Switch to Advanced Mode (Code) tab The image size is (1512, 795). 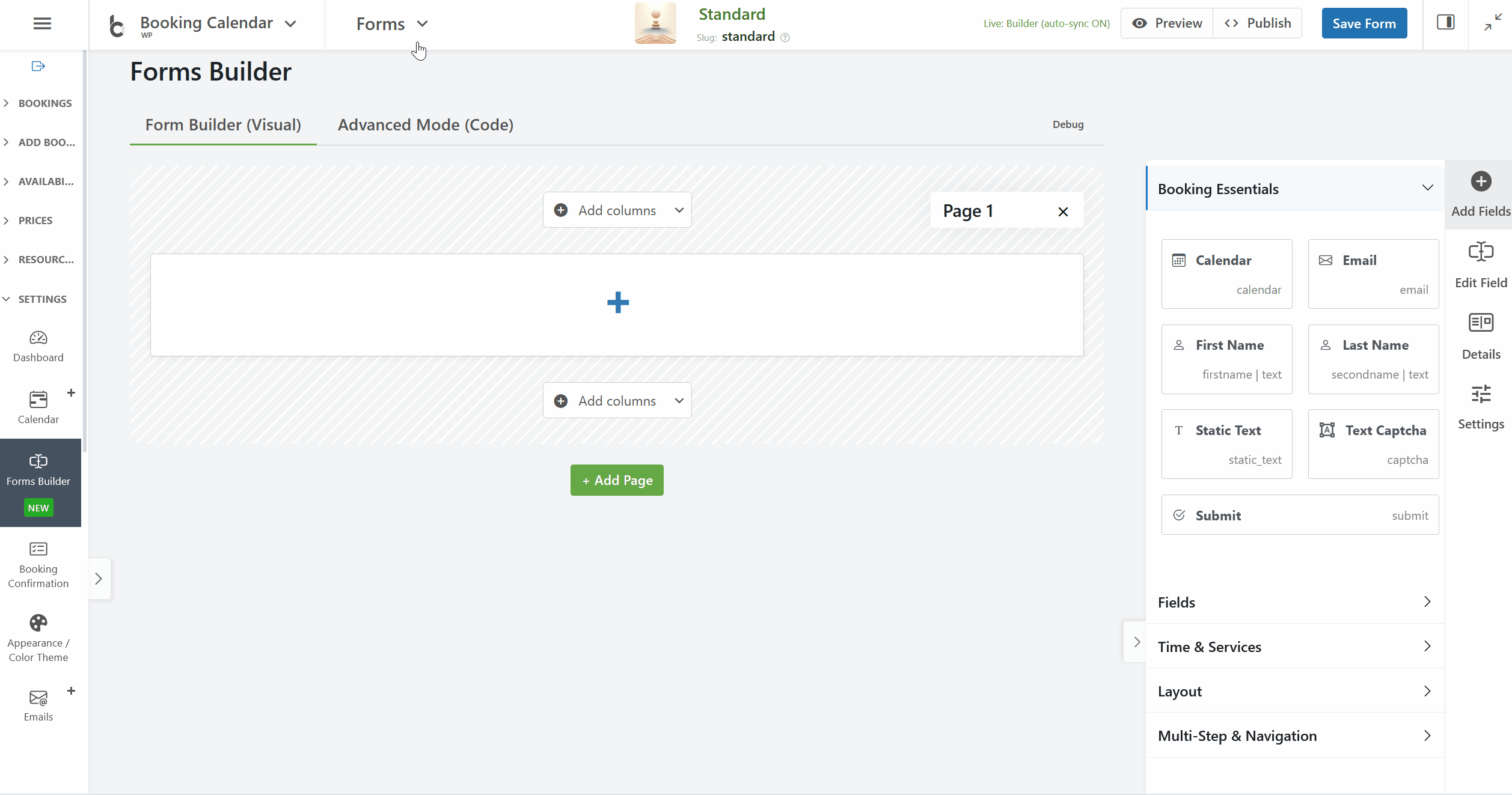(425, 125)
